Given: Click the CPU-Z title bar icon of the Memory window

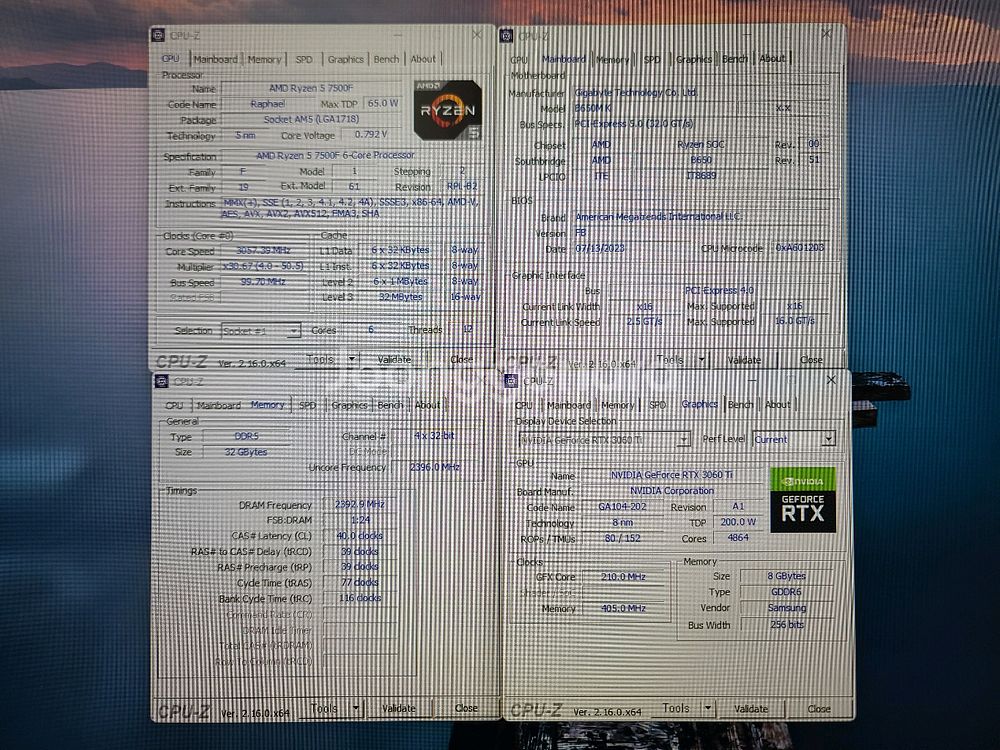Looking at the screenshot, I should [x=160, y=381].
